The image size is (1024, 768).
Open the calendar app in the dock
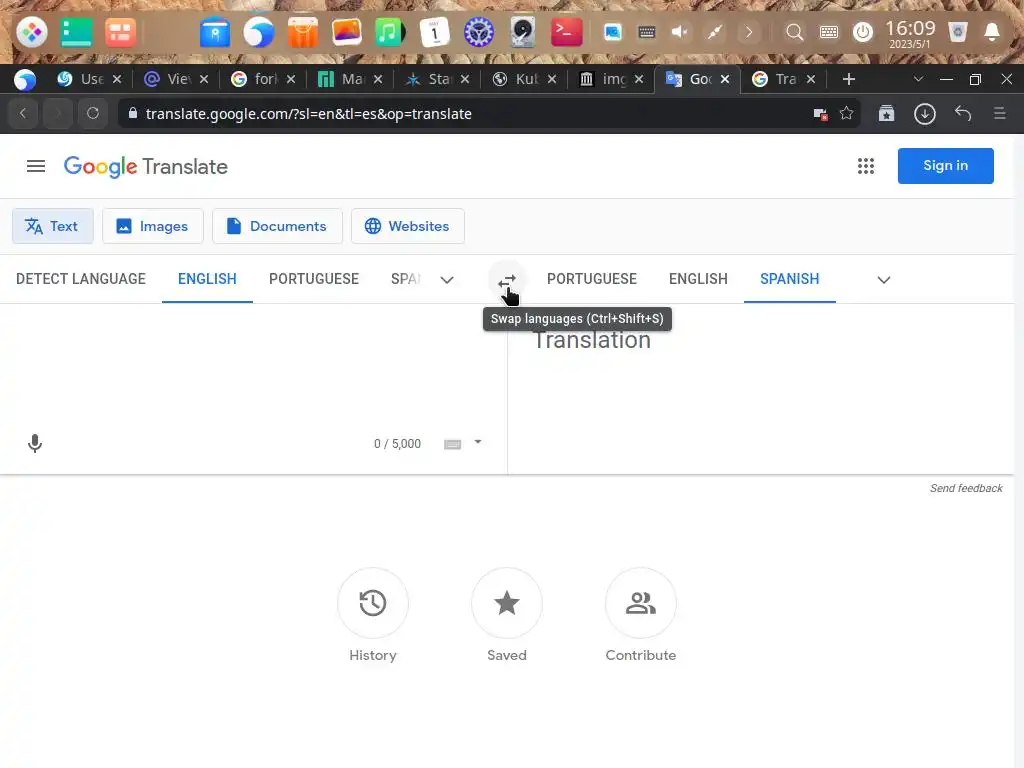click(434, 32)
